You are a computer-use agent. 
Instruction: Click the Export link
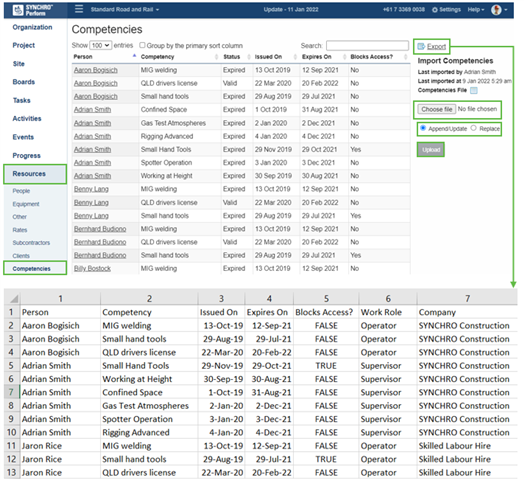436,46
